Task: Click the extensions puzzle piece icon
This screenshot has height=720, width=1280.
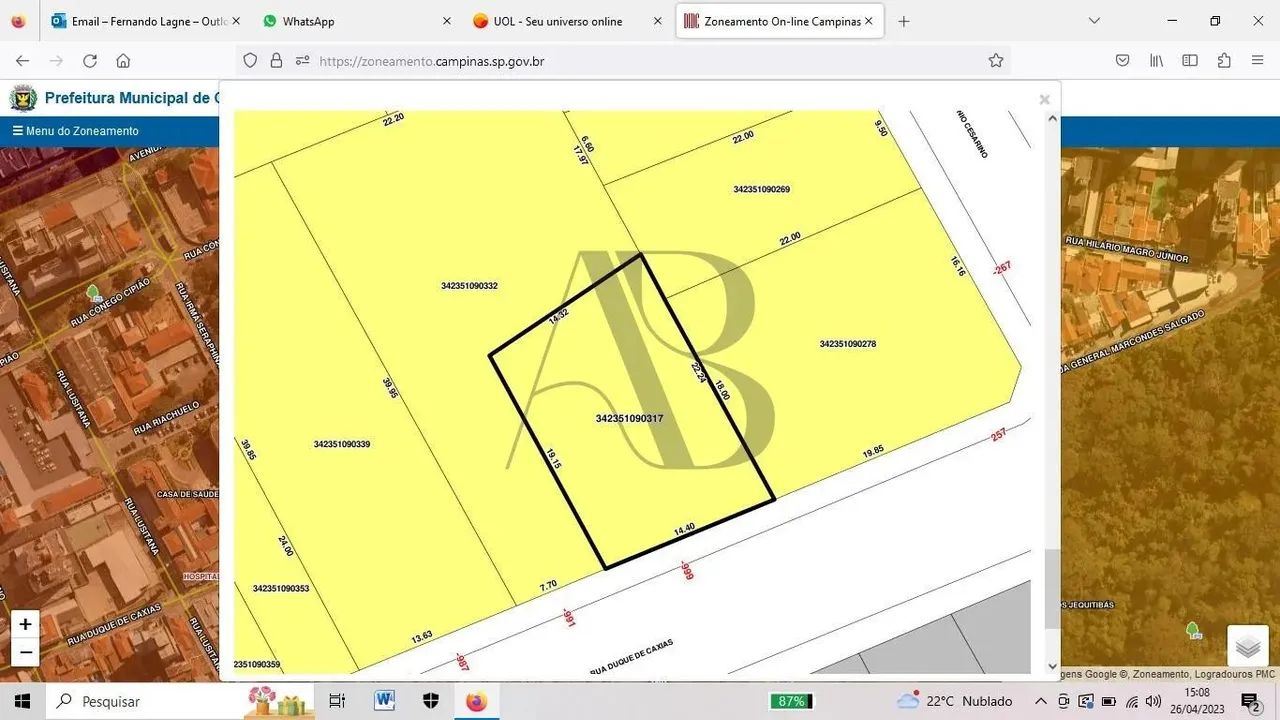Action: [x=1223, y=60]
